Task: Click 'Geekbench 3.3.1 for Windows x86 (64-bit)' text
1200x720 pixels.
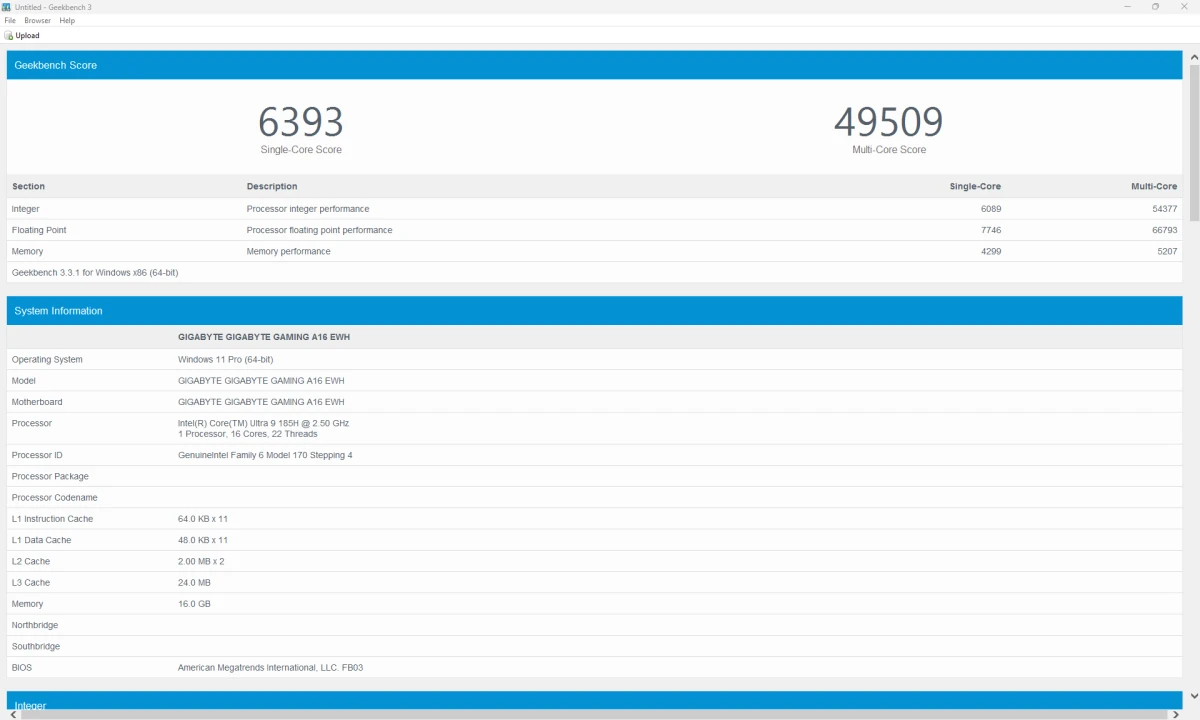Action: click(x=95, y=273)
